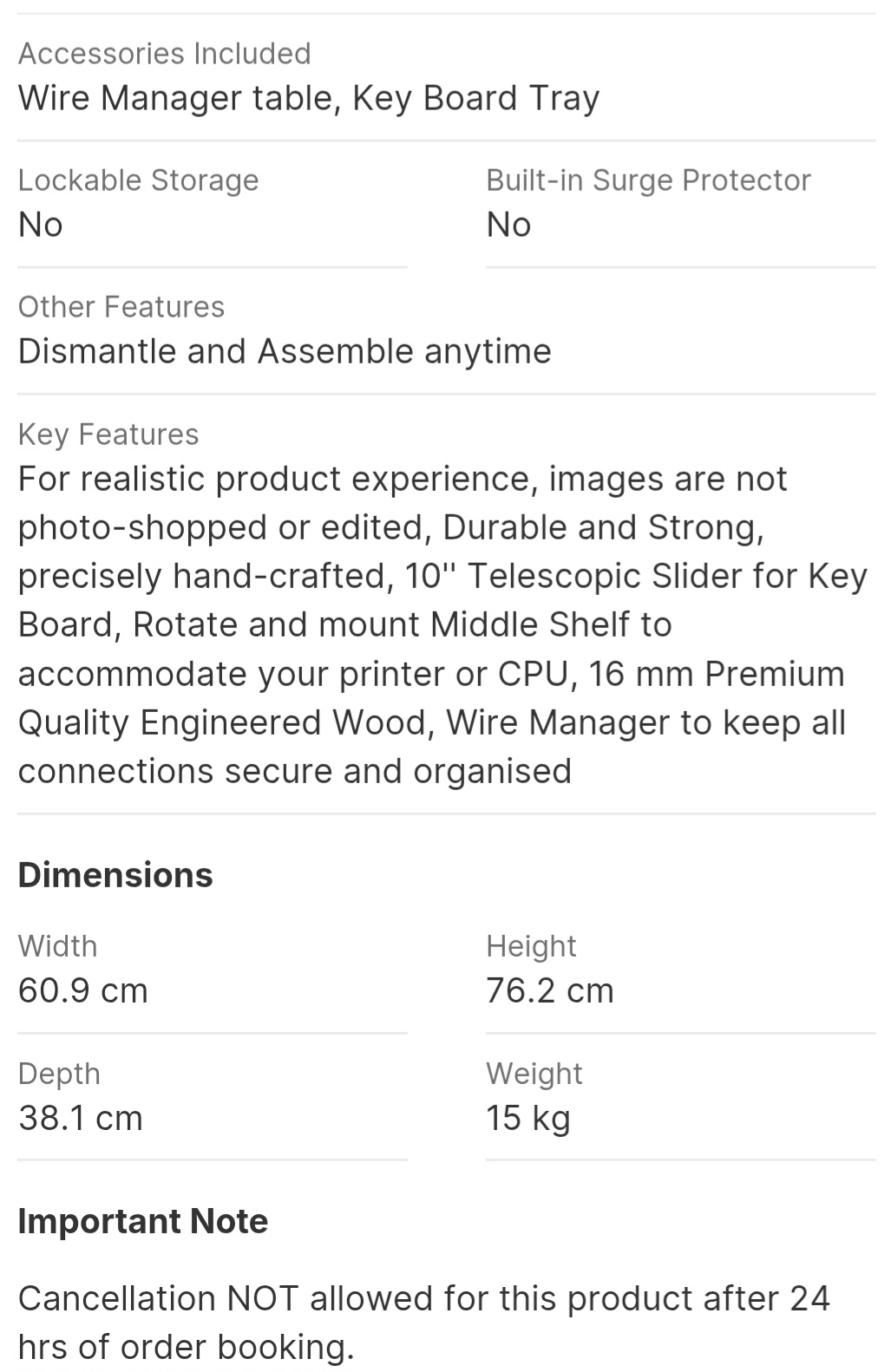The height and width of the screenshot is (1372, 891).
Task: Tap the Key Features description paragraph
Action: (x=434, y=624)
